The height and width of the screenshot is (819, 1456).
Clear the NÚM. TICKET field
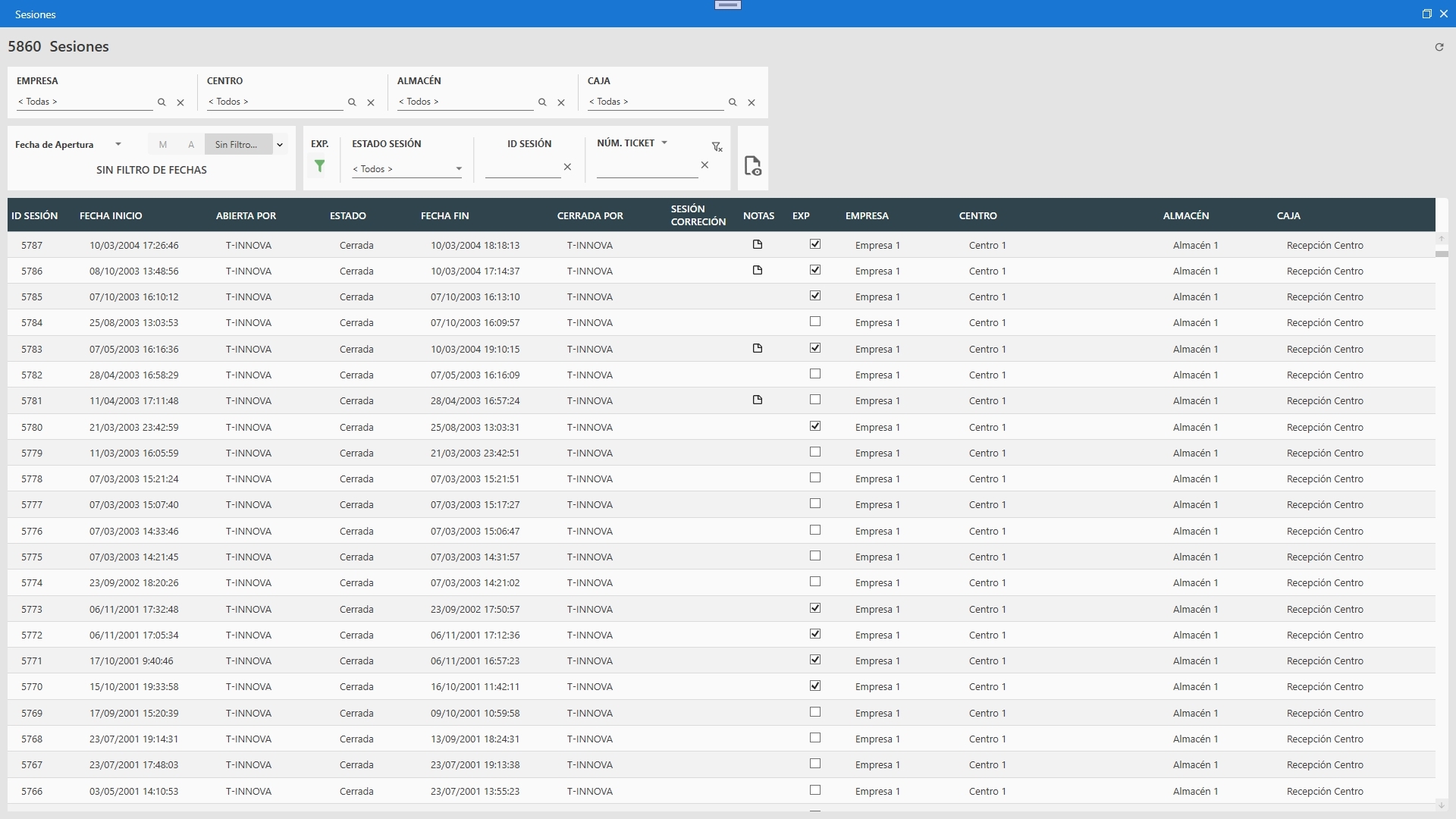704,165
